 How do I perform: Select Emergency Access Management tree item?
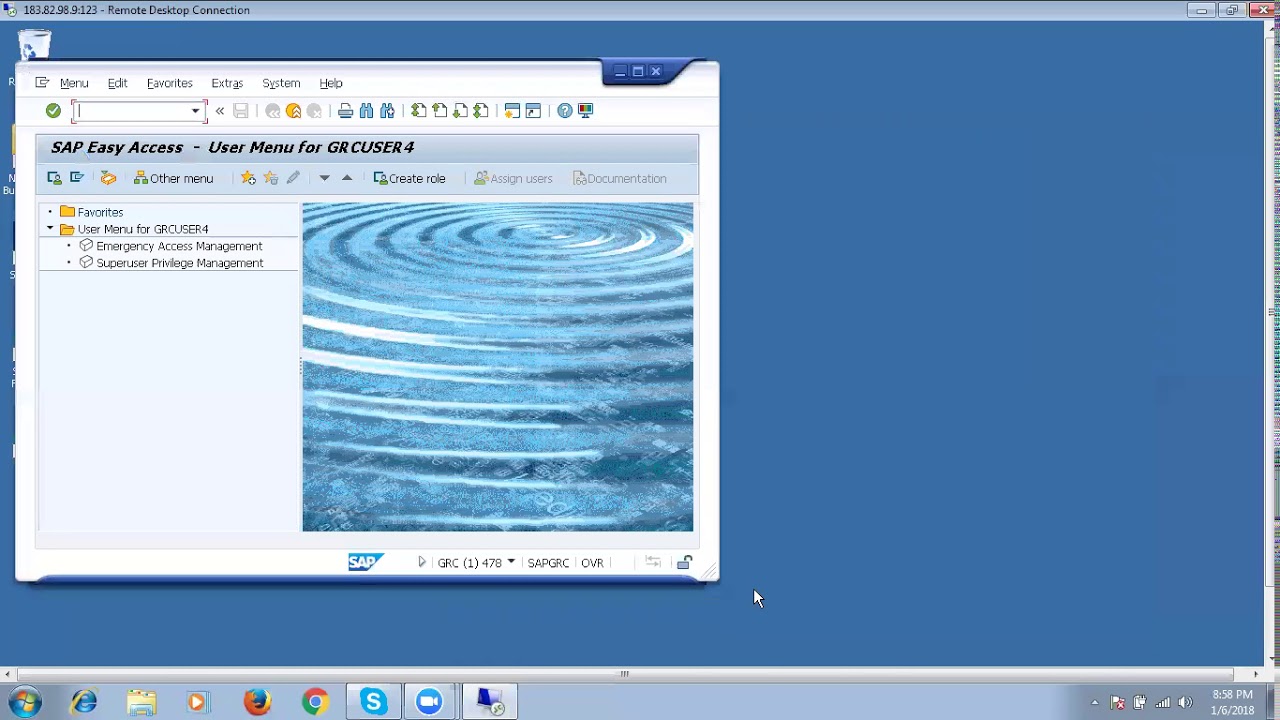pyautogui.click(x=179, y=246)
